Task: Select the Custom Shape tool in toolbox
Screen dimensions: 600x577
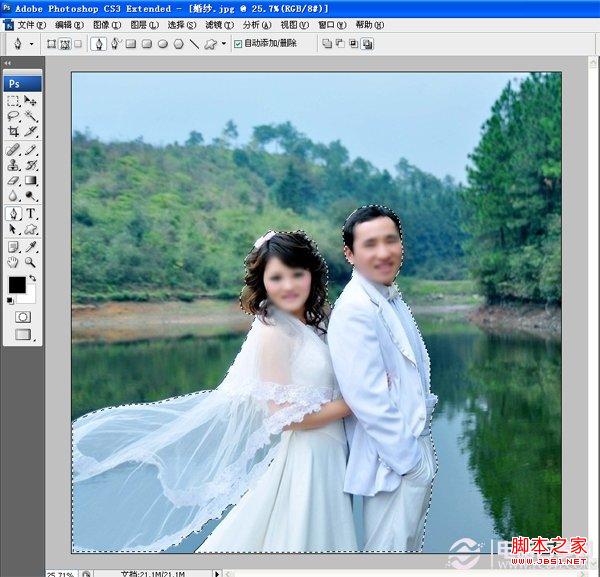Action: 31,229
